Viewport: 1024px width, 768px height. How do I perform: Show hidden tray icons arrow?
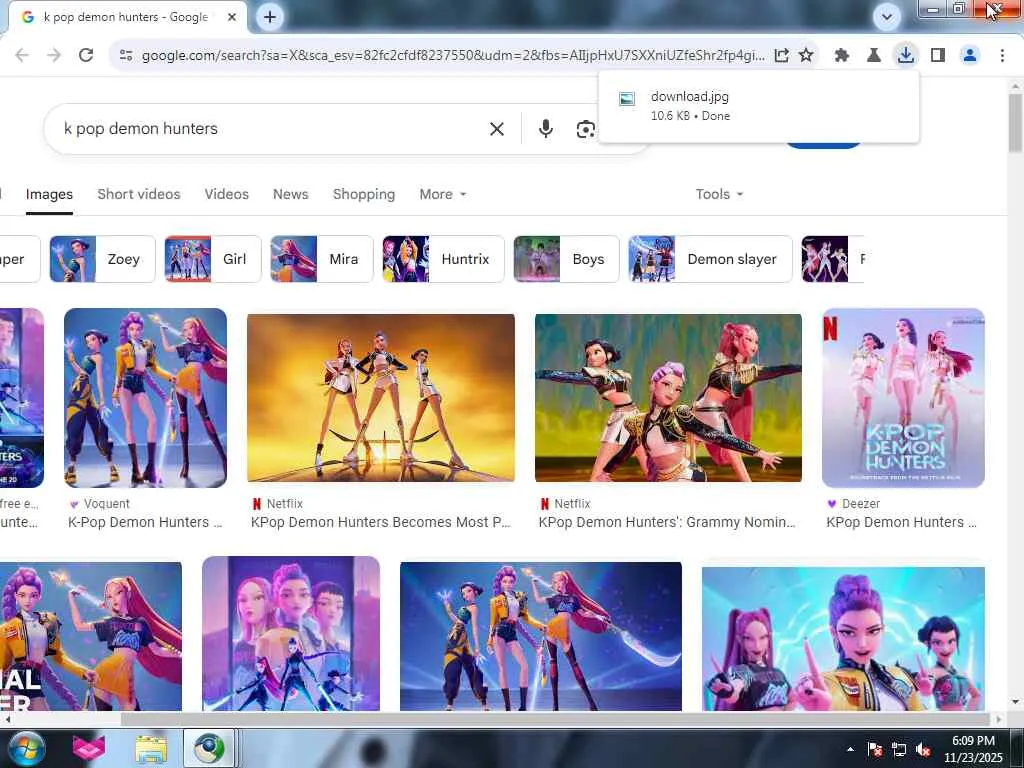pyautogui.click(x=850, y=749)
